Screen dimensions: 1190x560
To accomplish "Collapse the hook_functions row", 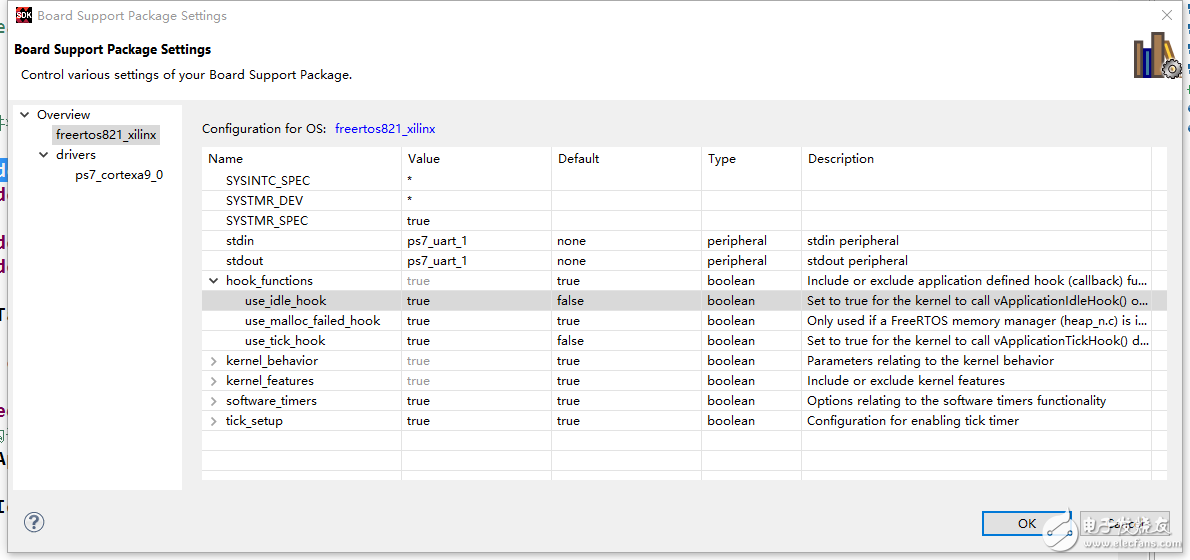I will tap(214, 281).
